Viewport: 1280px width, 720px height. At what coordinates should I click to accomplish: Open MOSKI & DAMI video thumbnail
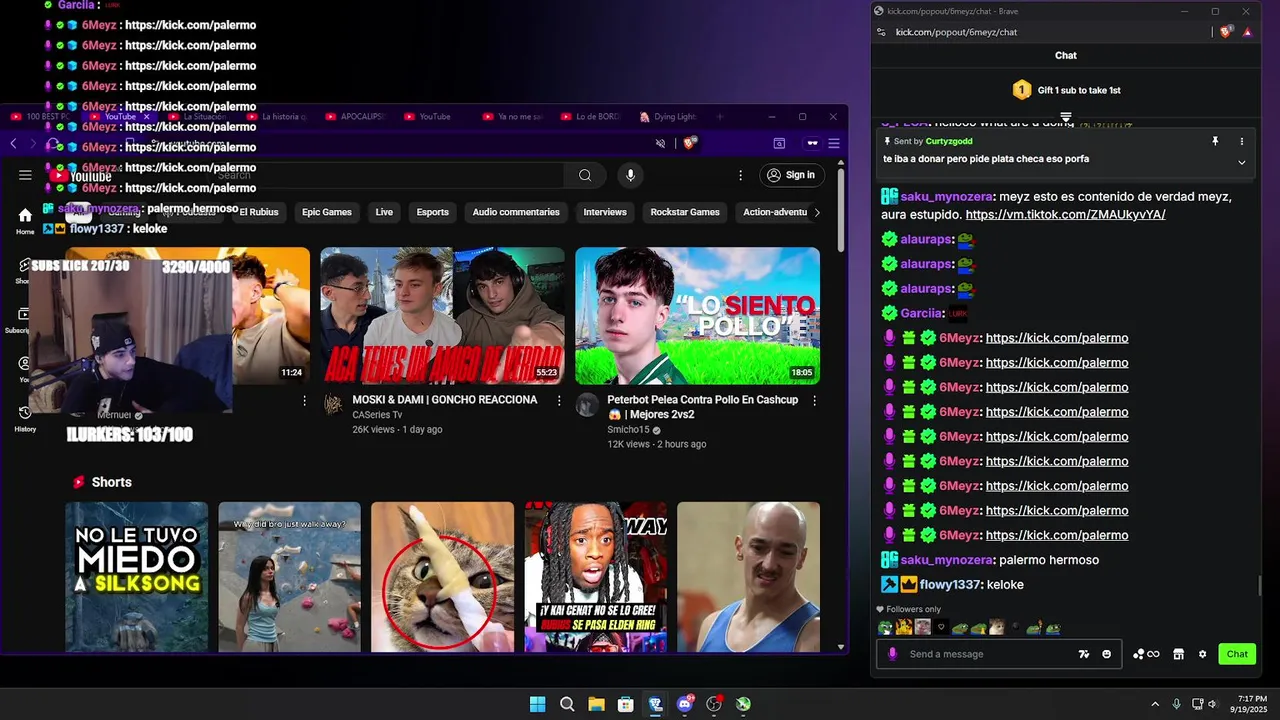click(442, 316)
